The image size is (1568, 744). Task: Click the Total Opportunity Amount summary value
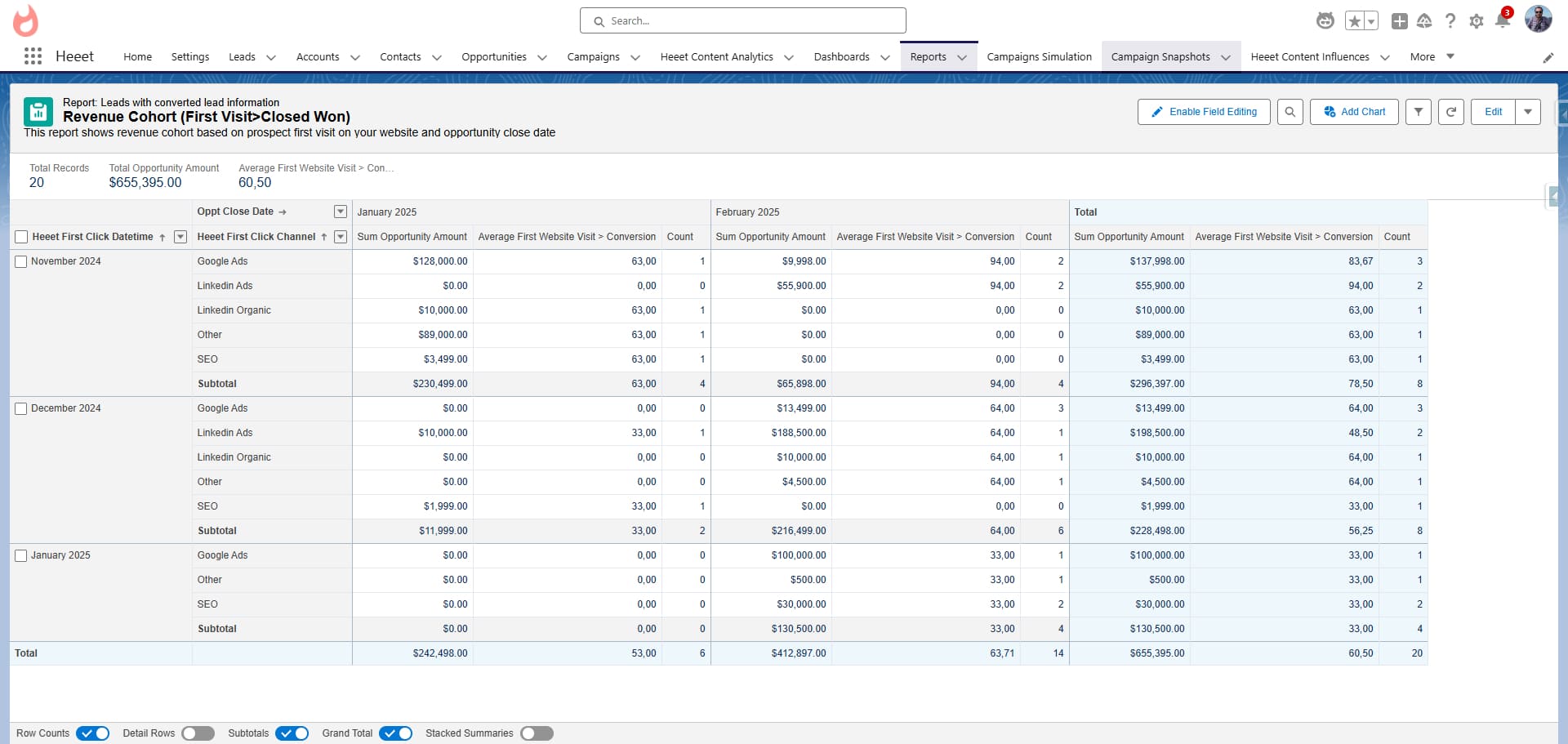click(145, 183)
